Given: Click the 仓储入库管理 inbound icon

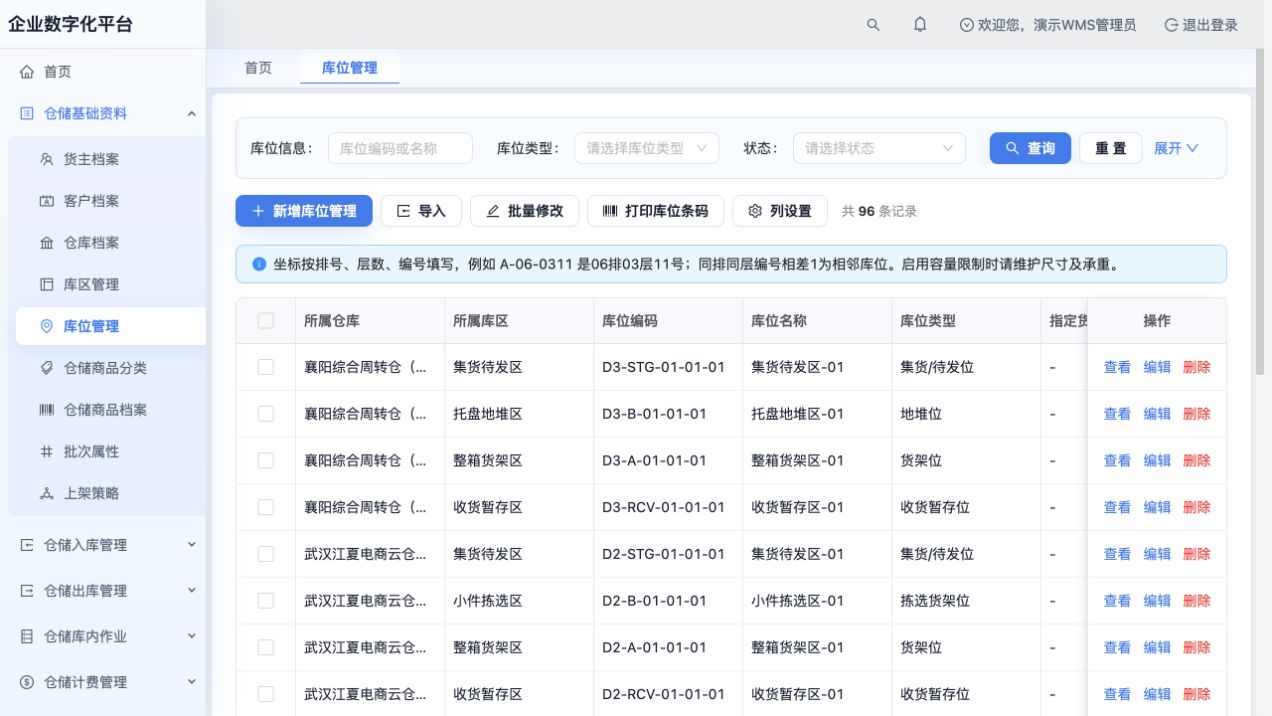Looking at the screenshot, I should (x=27, y=545).
